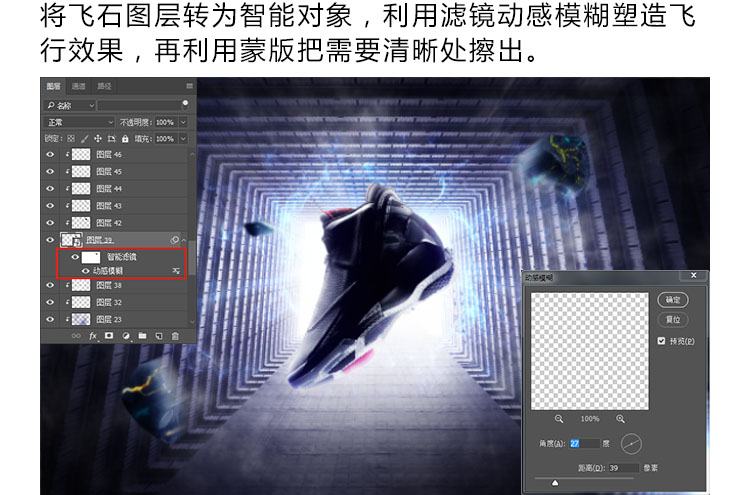
Task: Lock transparent pixels icon
Action: 71,139
